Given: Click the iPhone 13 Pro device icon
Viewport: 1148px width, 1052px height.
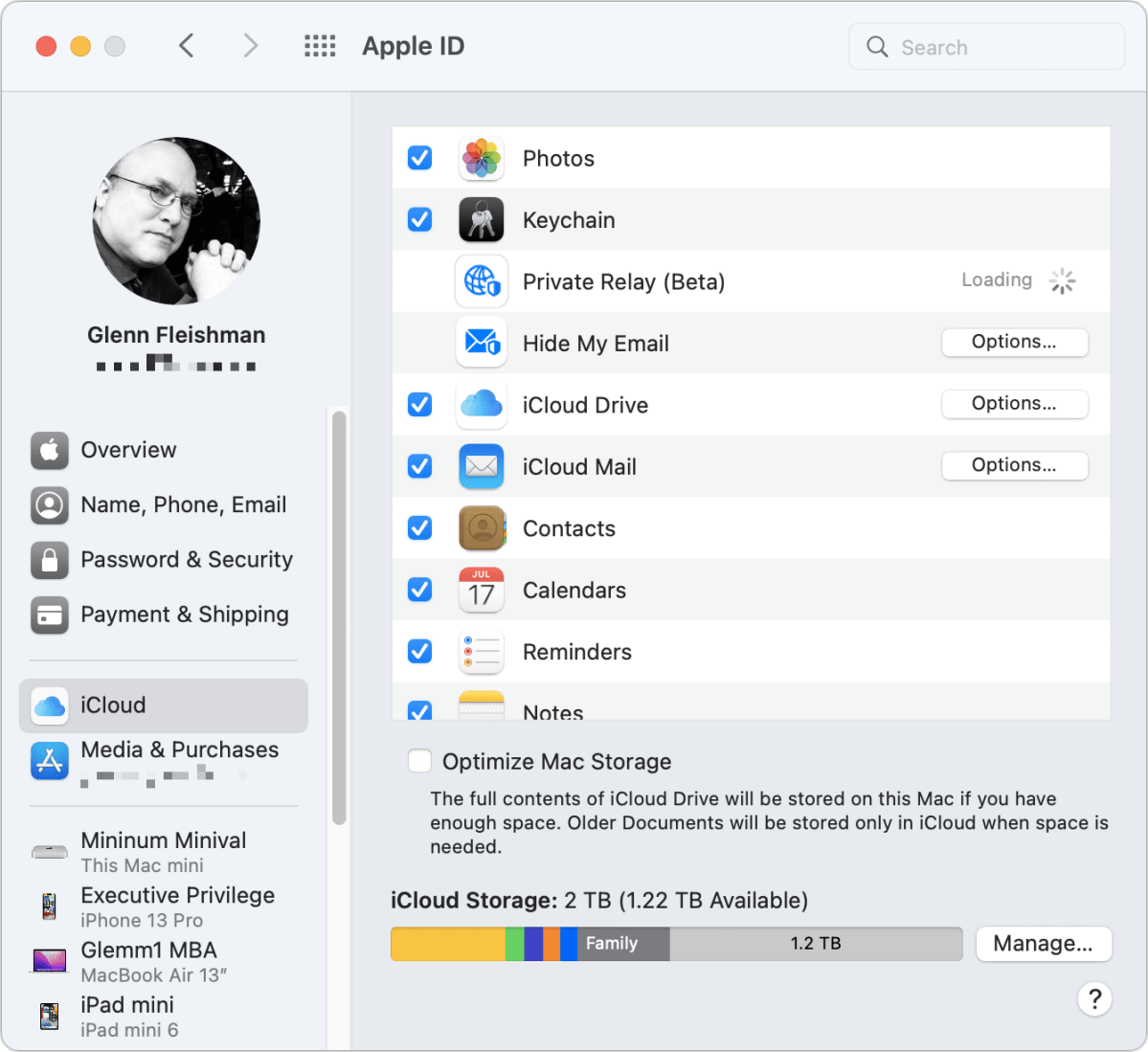Looking at the screenshot, I should coord(49,907).
